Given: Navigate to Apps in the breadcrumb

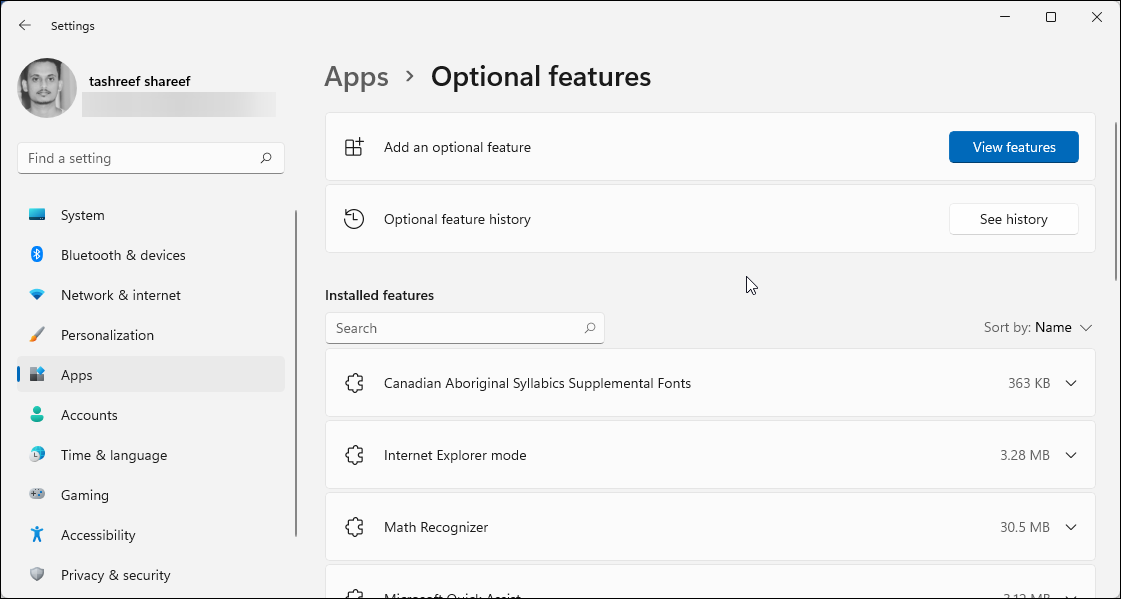Looking at the screenshot, I should point(356,77).
